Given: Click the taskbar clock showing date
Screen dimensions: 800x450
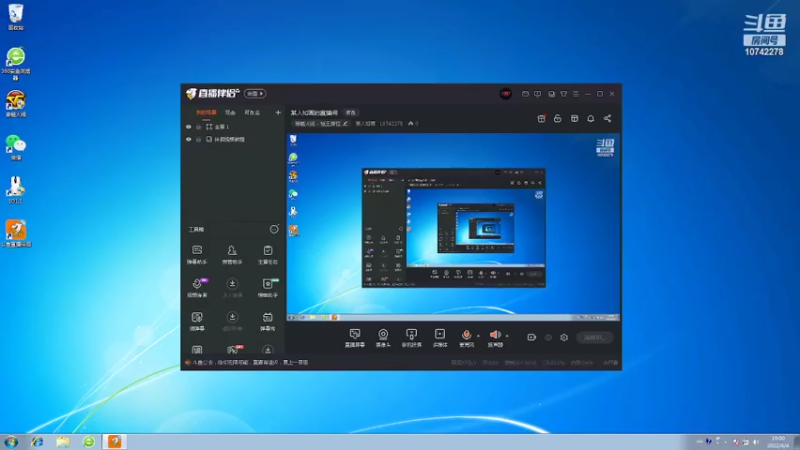Looking at the screenshot, I should point(778,442).
